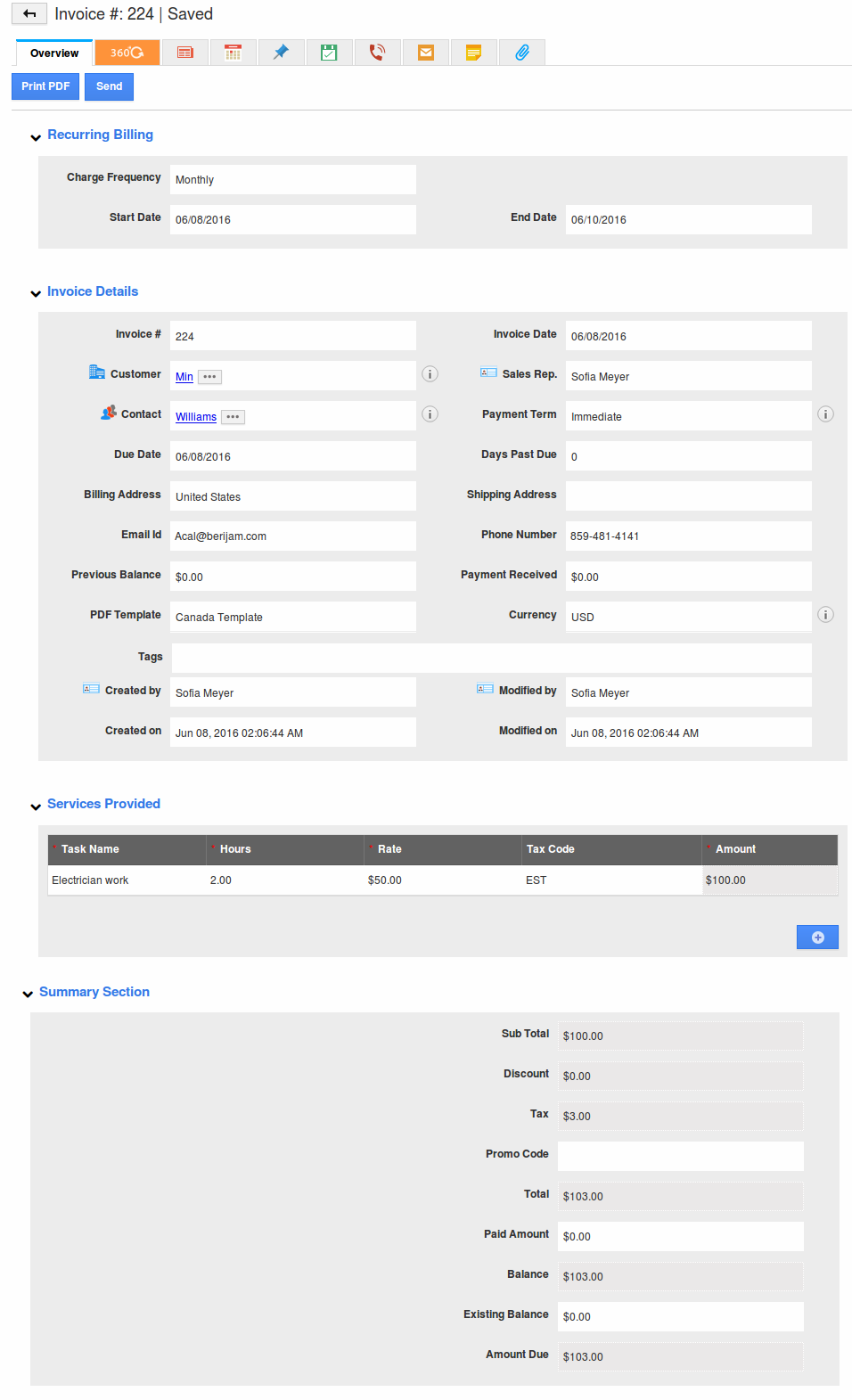Click the Invoice # value '224' field

[x=293, y=336]
